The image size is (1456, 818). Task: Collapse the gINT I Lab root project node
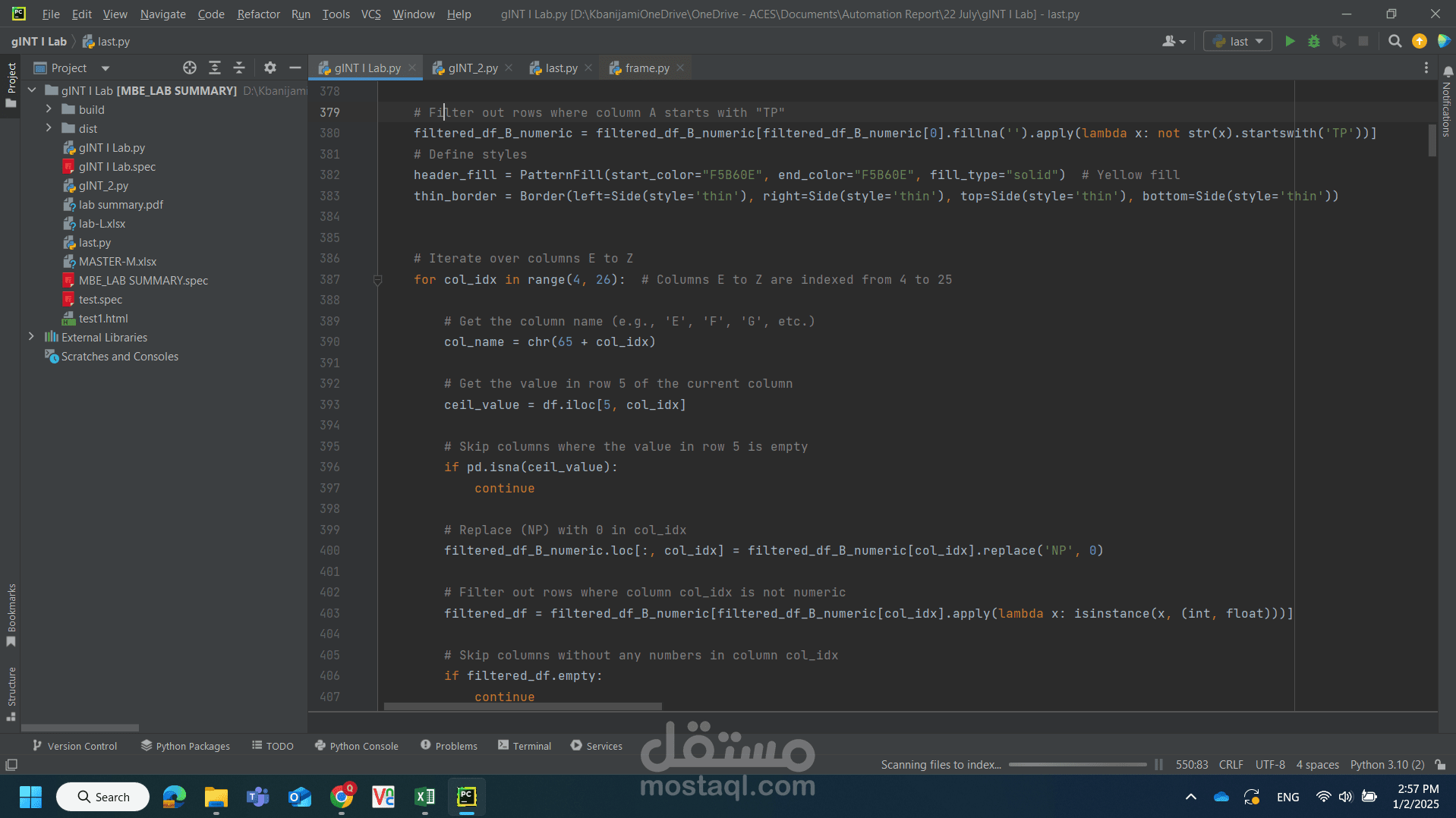point(32,90)
